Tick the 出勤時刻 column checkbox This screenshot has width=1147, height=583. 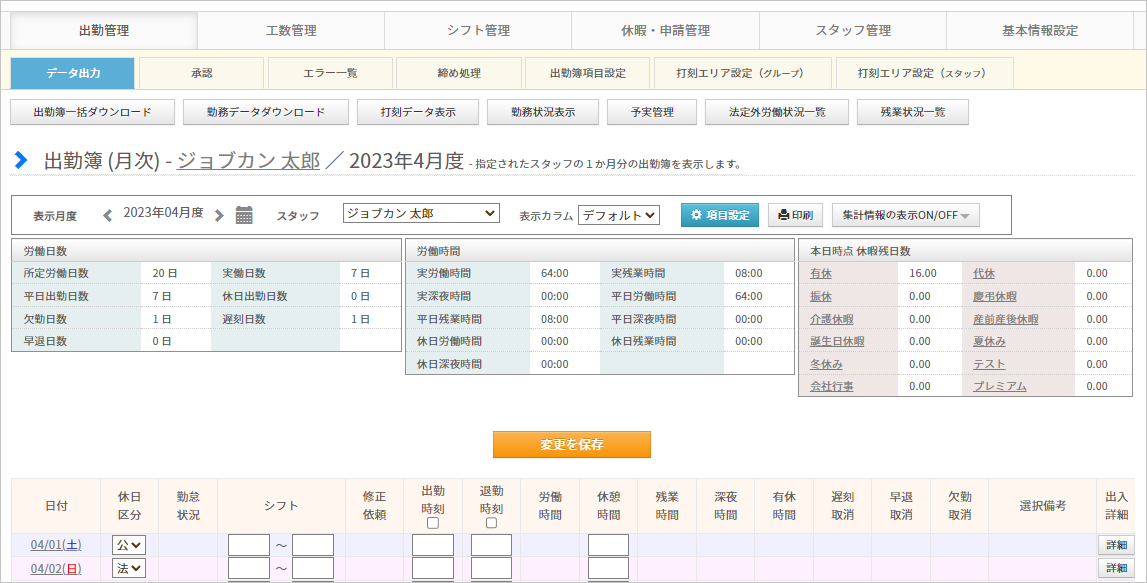tap(433, 523)
